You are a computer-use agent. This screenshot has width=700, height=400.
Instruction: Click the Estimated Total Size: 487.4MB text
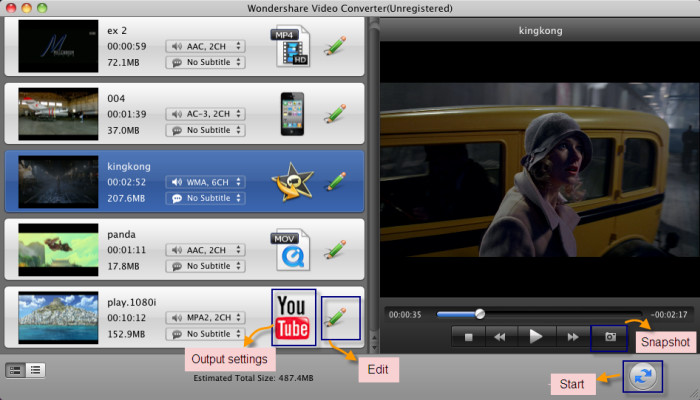pos(253,378)
